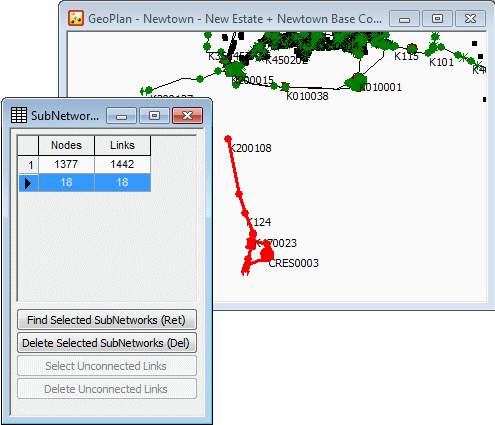Select the Links column header
This screenshot has height=425, width=495.
click(123, 145)
